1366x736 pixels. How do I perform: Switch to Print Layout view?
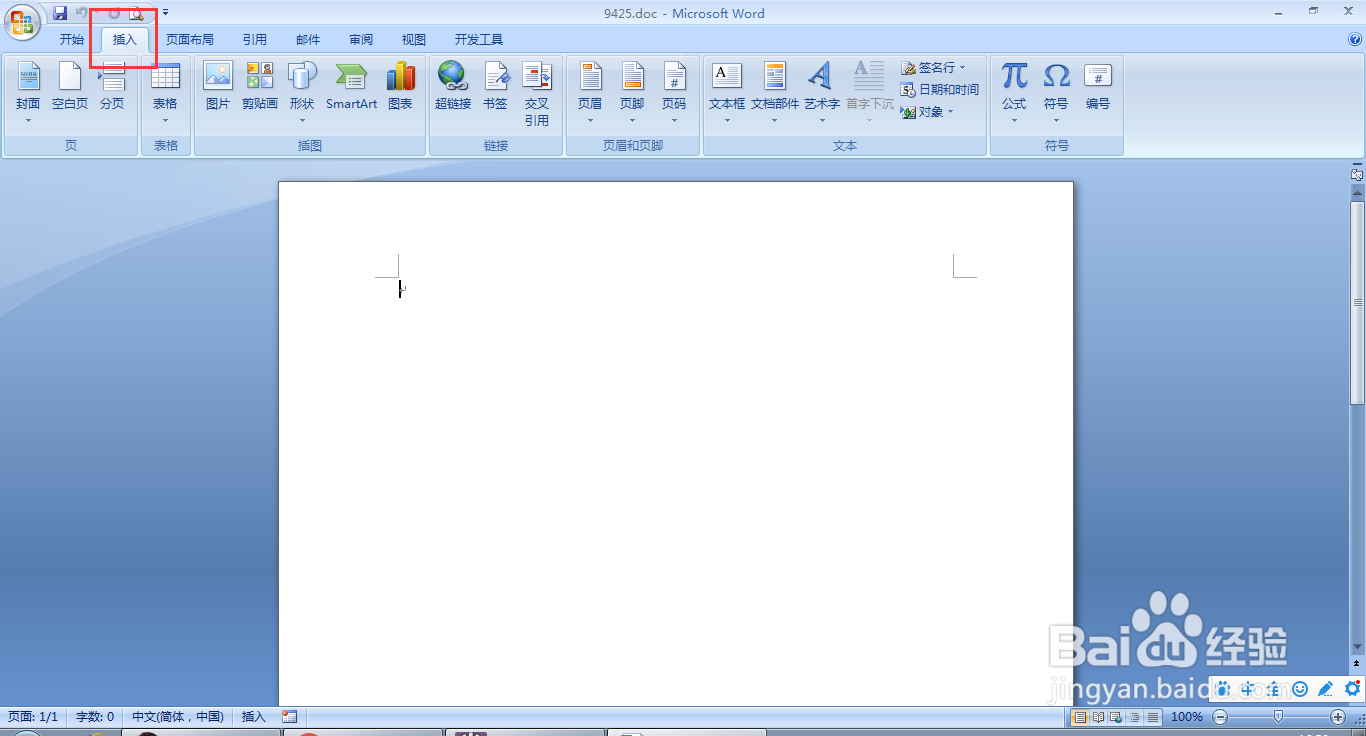(1080, 717)
